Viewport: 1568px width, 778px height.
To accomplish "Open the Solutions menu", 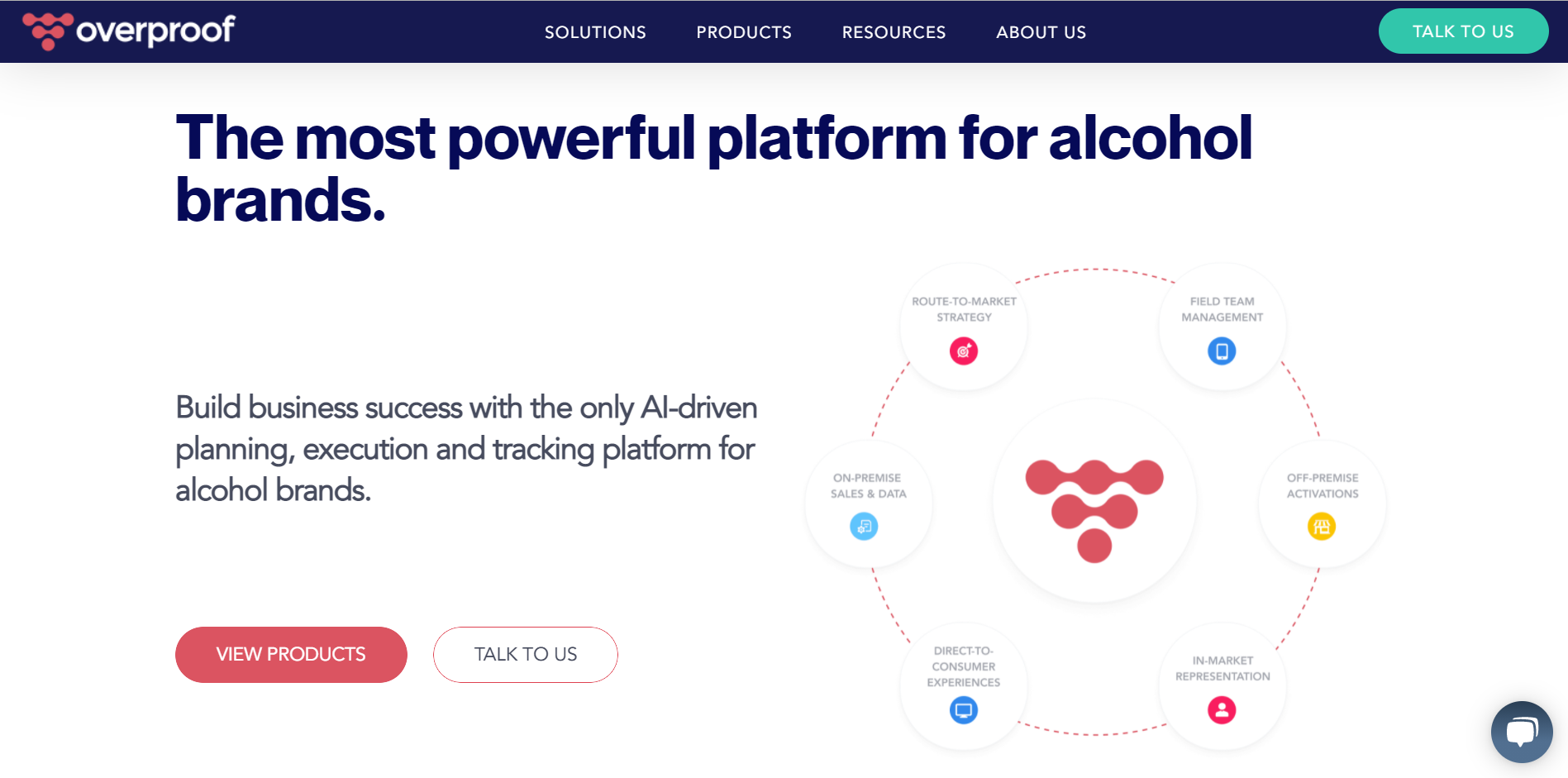I will click(x=595, y=32).
